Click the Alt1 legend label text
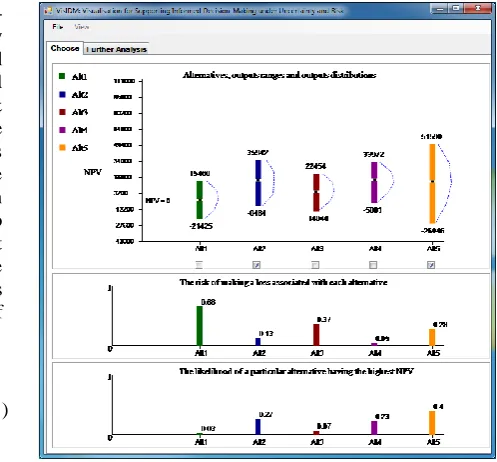This screenshot has width=497, height=462. (x=79, y=77)
